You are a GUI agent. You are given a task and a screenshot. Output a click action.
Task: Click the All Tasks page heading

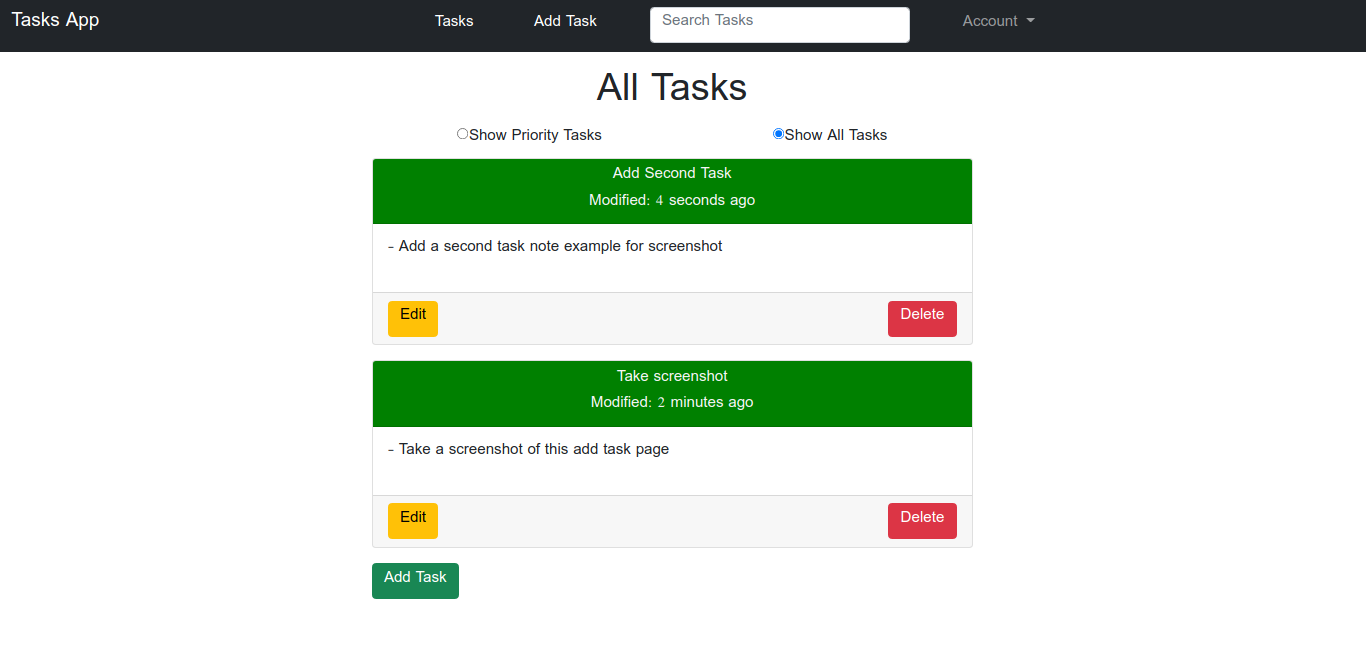672,87
